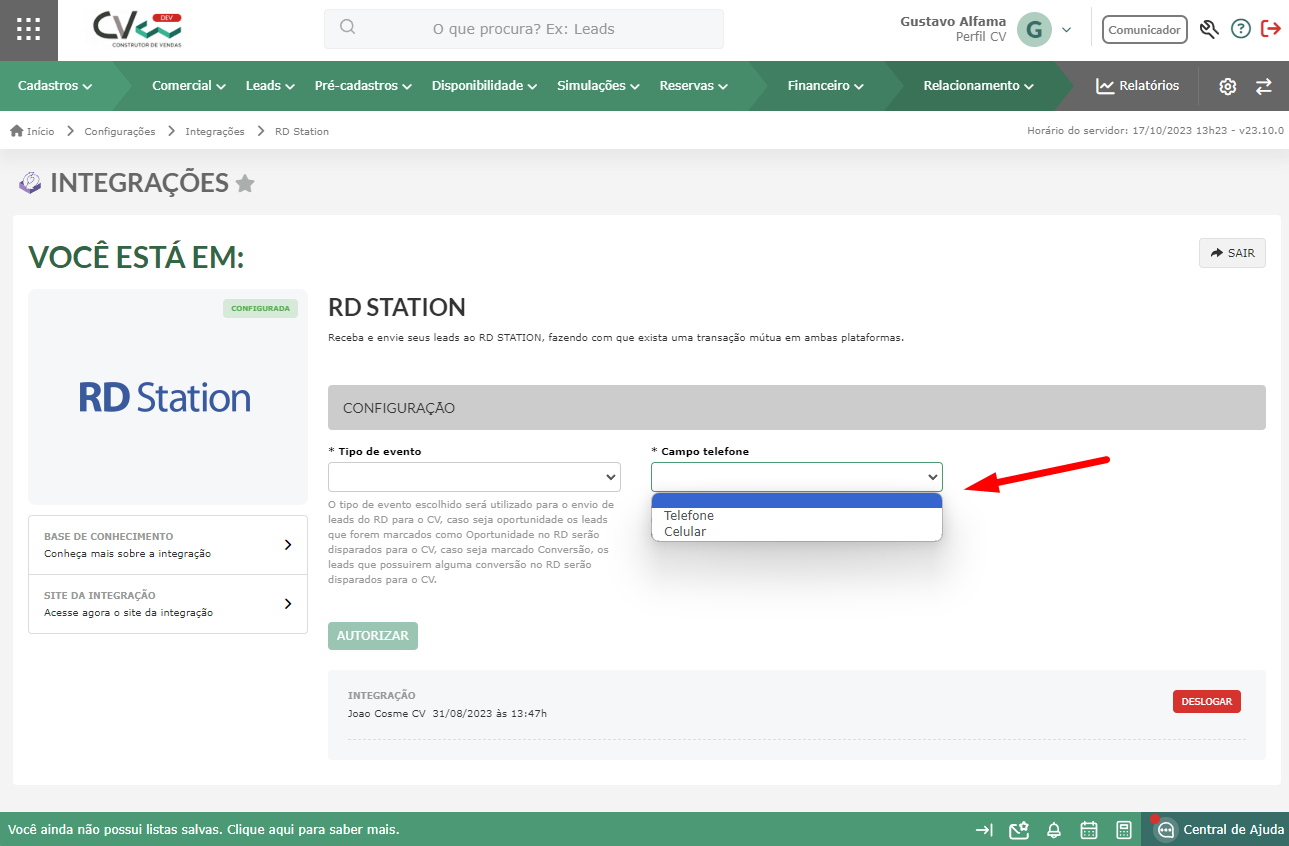Expand the user profile chevron
Viewport: 1289px width, 846px height.
click(x=1066, y=30)
